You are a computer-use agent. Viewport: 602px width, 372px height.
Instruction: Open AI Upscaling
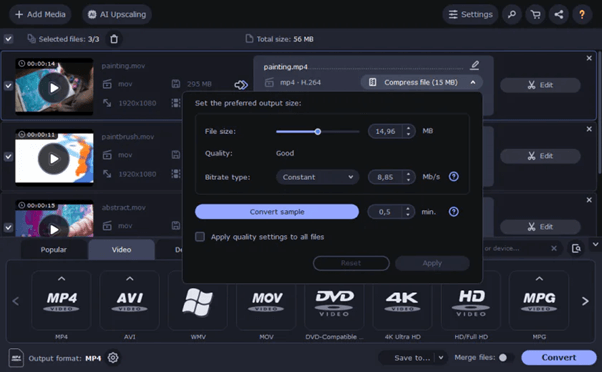[117, 15]
